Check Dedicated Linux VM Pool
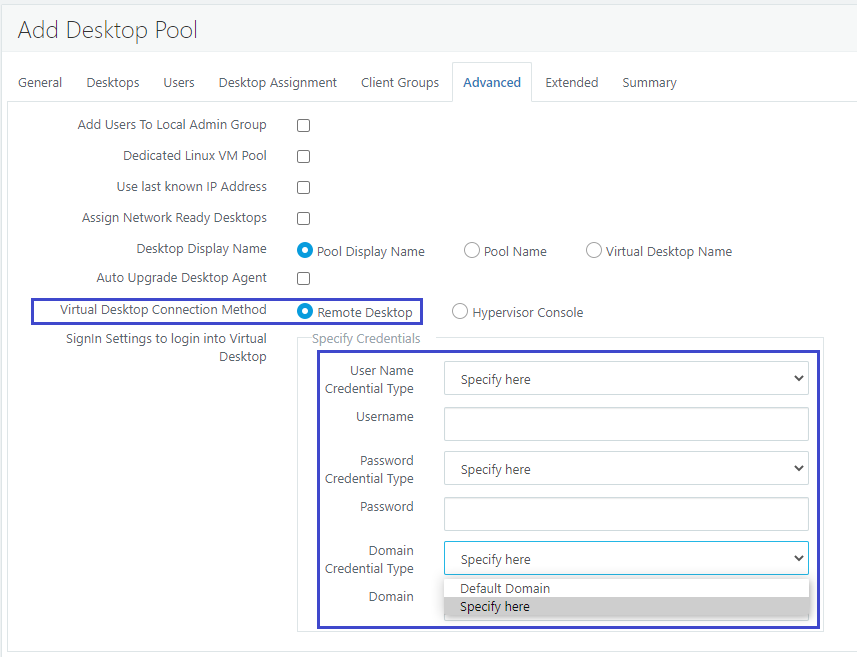 [x=303, y=156]
